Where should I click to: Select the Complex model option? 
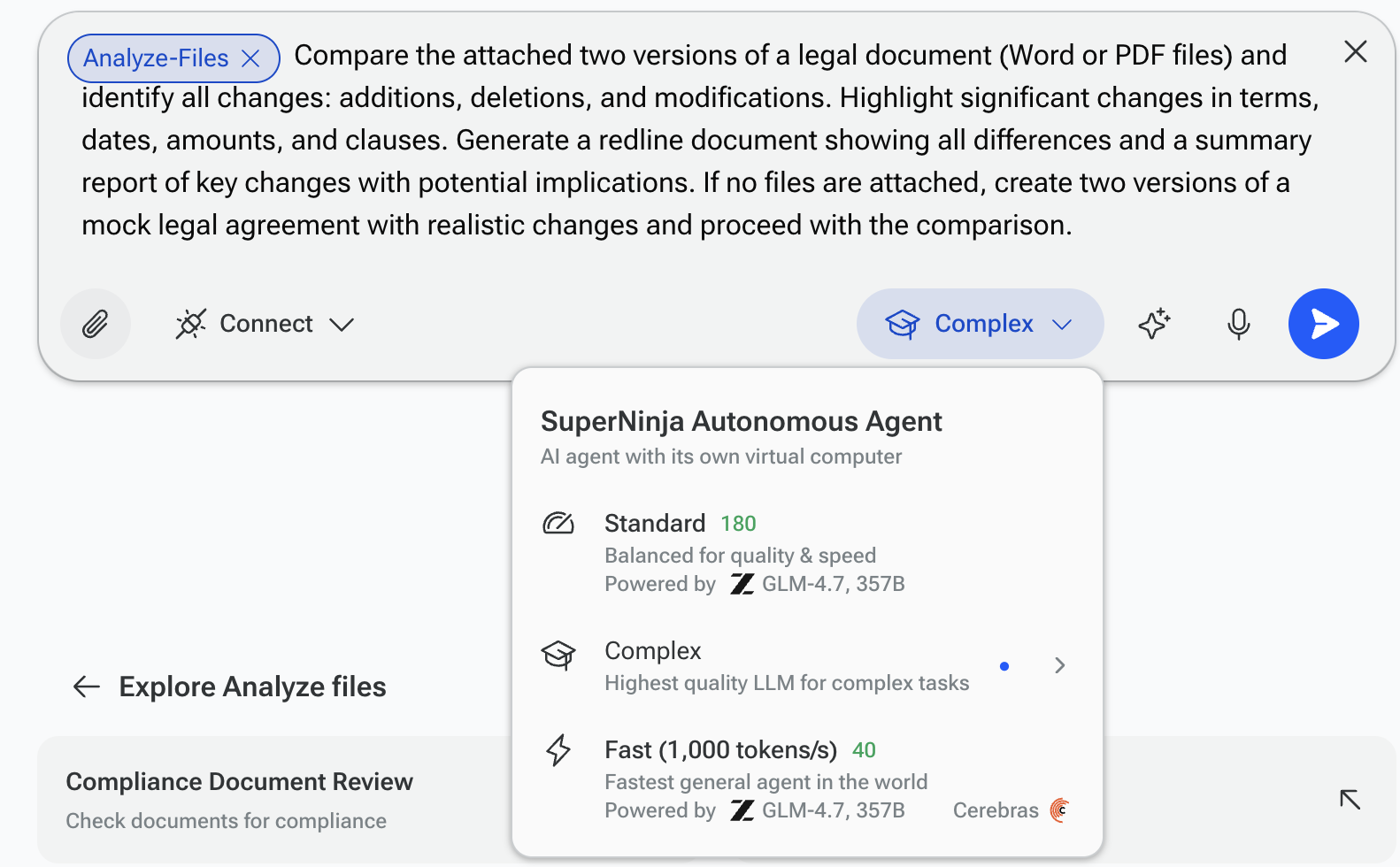[x=807, y=666]
